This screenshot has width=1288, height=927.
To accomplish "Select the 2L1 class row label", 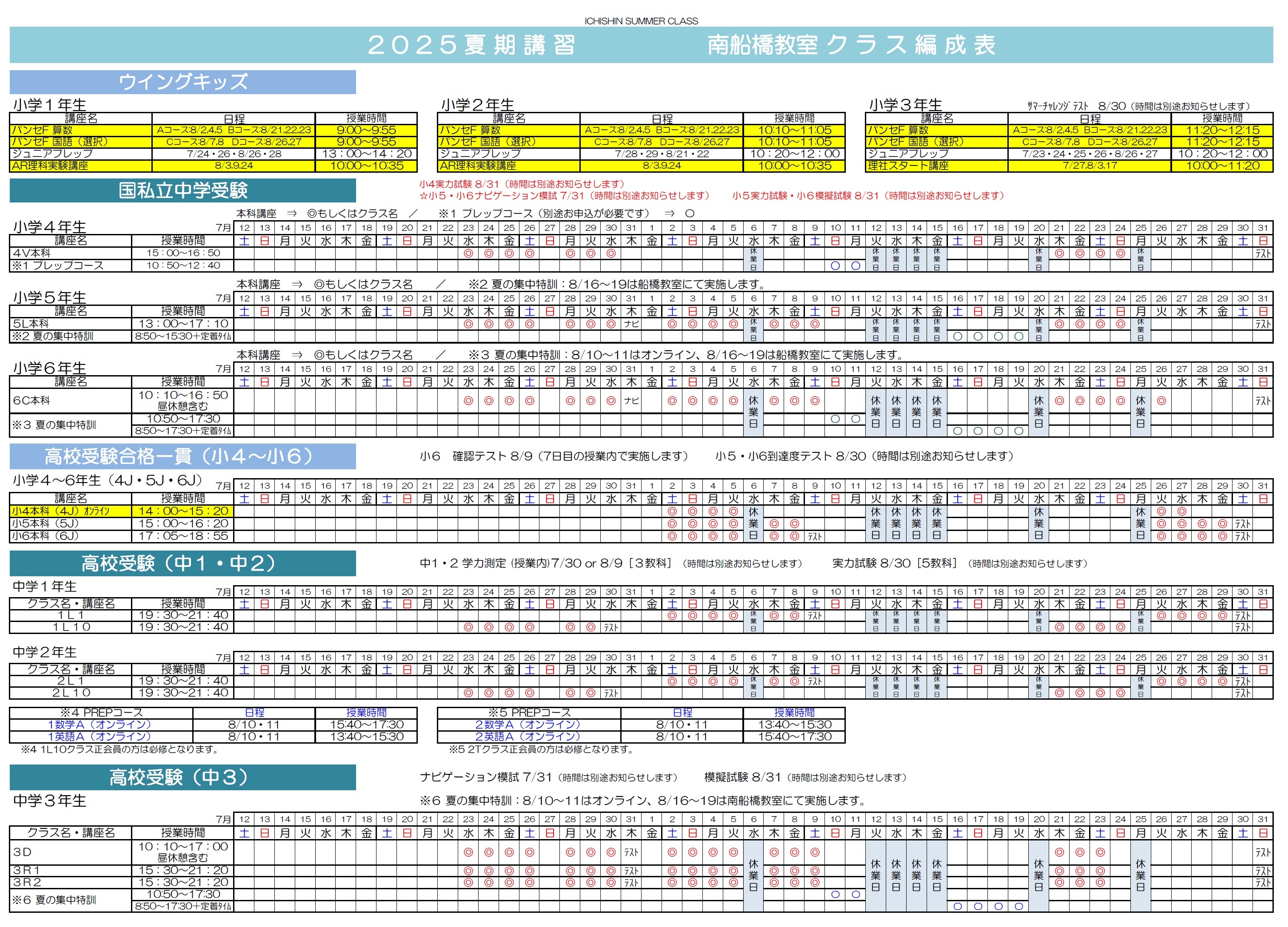I will pos(71,681).
